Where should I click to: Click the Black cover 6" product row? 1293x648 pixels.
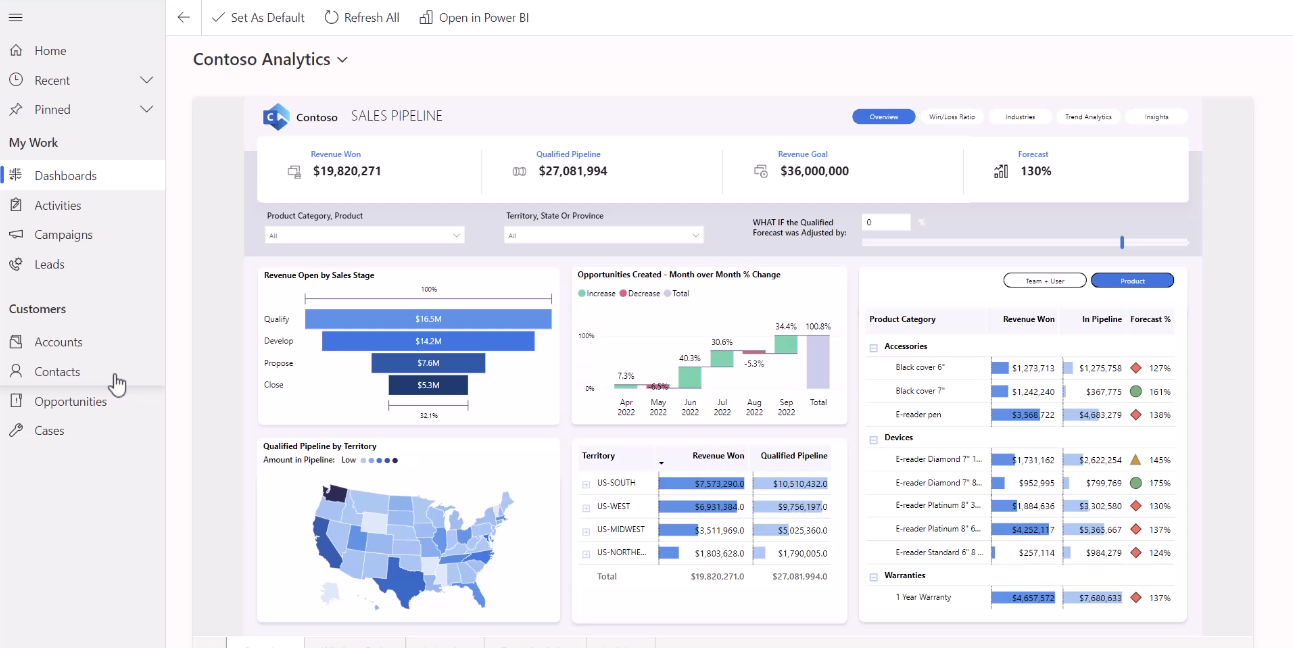coord(1020,368)
